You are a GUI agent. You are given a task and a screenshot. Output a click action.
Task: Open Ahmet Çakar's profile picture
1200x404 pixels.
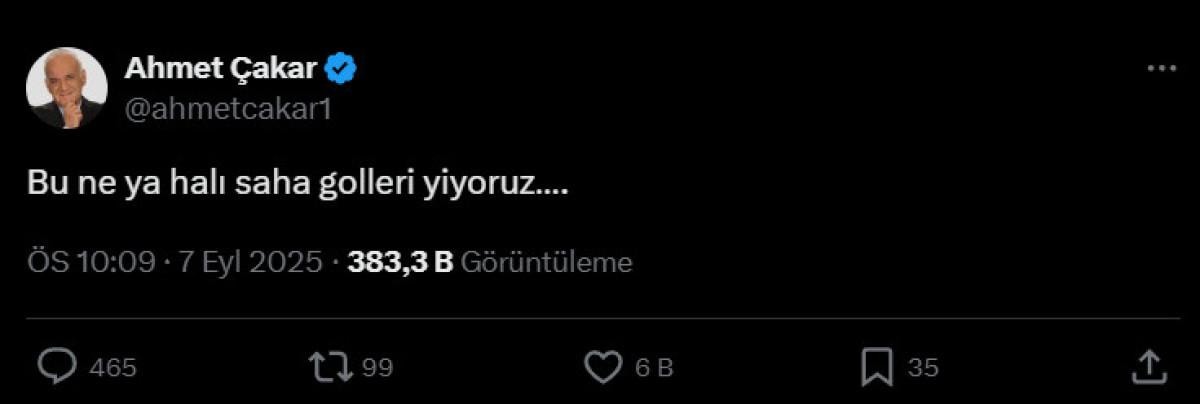point(67,89)
